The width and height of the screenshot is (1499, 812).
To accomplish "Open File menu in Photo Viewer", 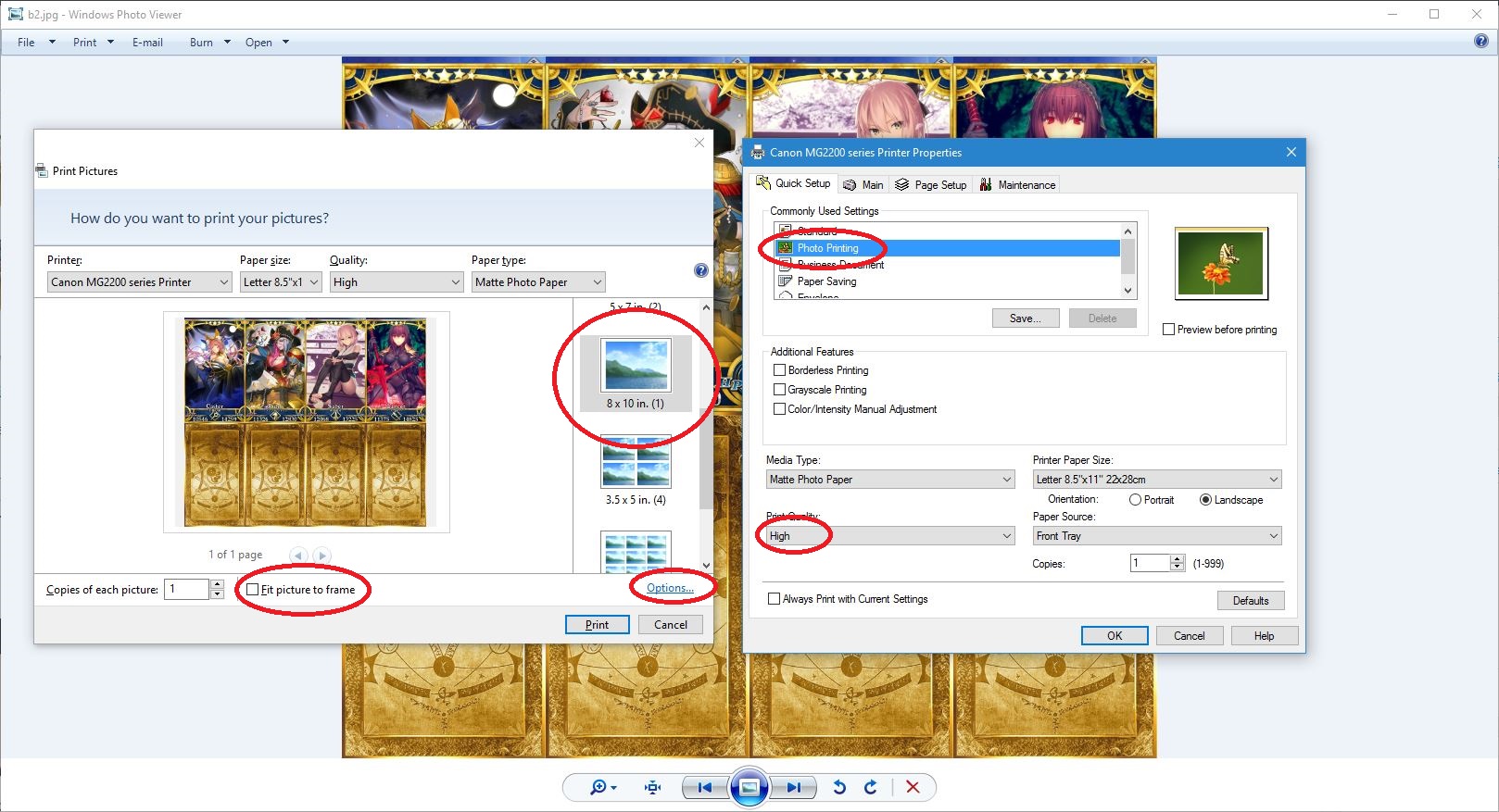I will pyautogui.click(x=35, y=42).
